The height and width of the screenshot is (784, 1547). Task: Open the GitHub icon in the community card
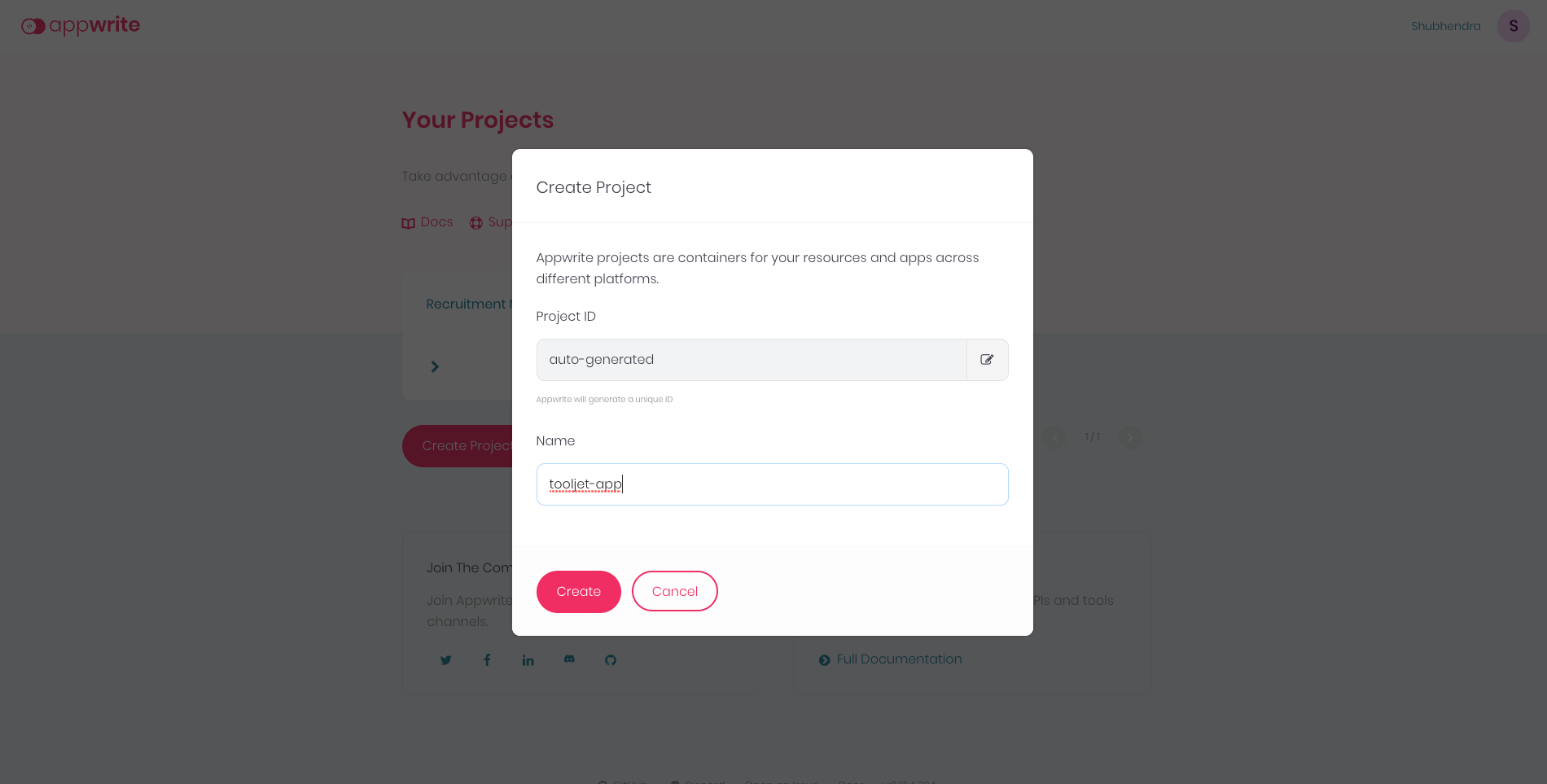pyautogui.click(x=610, y=659)
